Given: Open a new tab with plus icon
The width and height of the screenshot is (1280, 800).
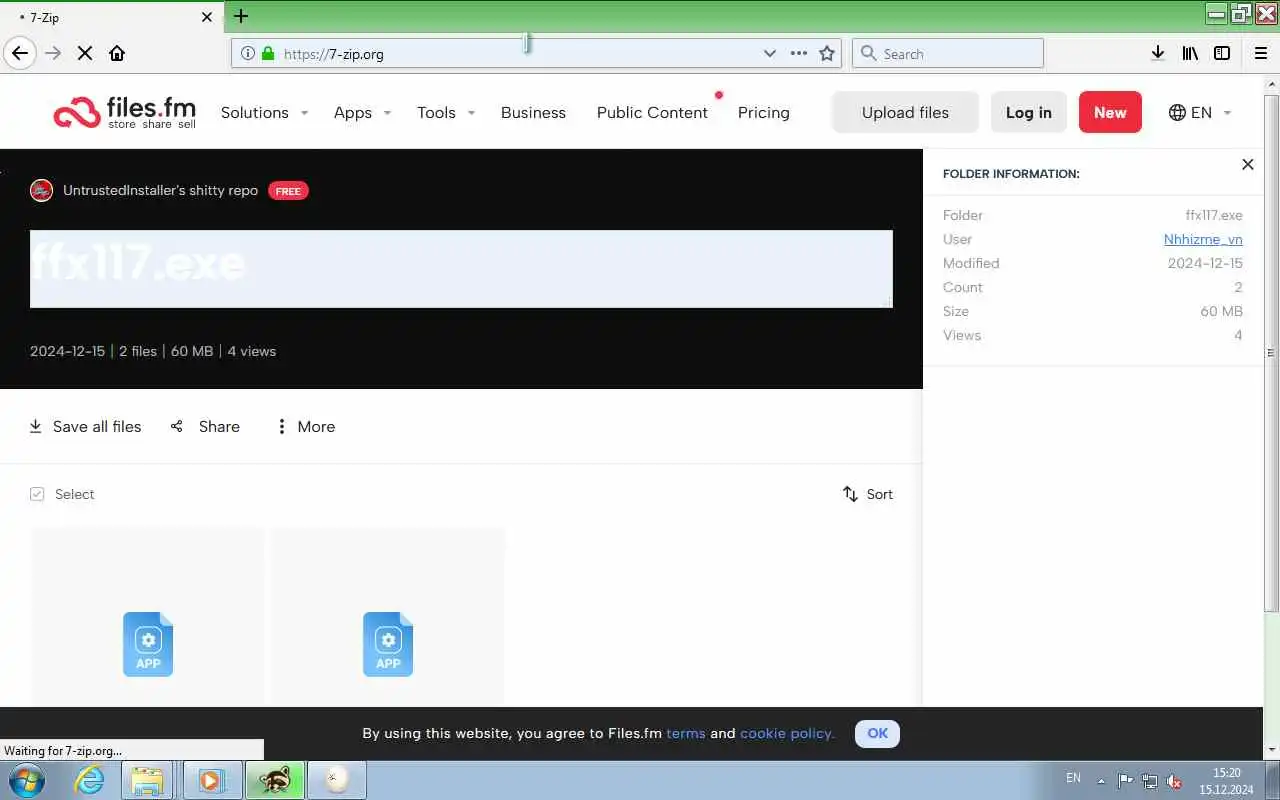Looking at the screenshot, I should click(241, 16).
